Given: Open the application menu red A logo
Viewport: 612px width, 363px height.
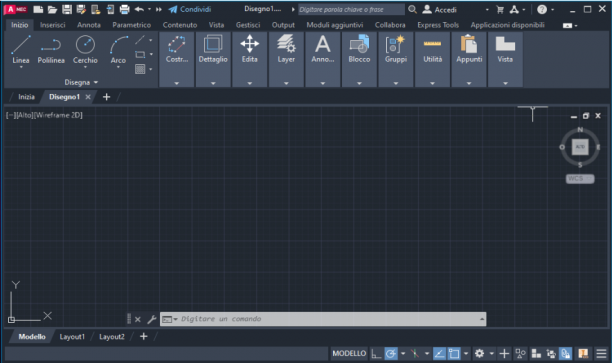Looking at the screenshot, I should coord(16,9).
